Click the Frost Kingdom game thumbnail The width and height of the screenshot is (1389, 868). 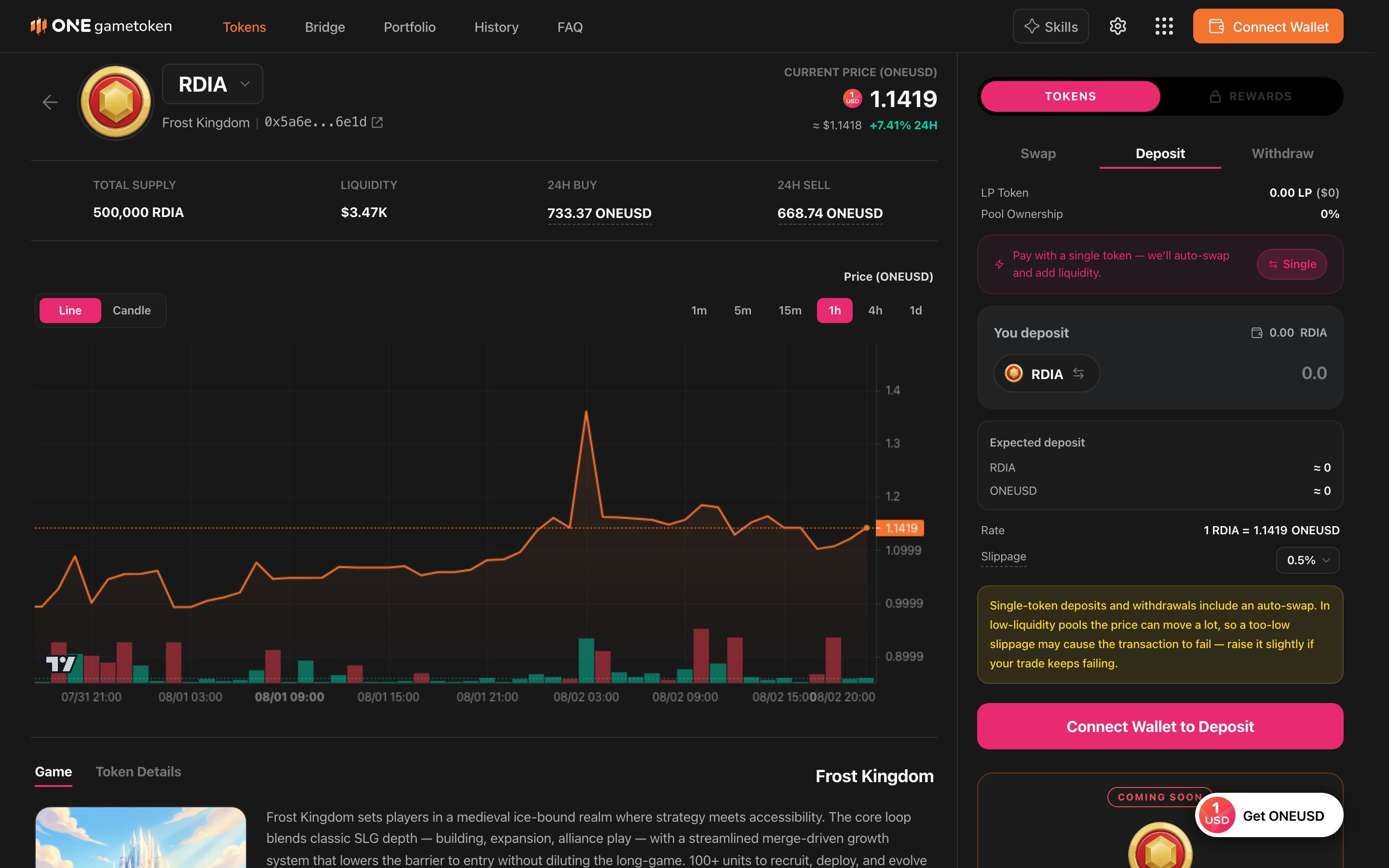pyautogui.click(x=141, y=837)
